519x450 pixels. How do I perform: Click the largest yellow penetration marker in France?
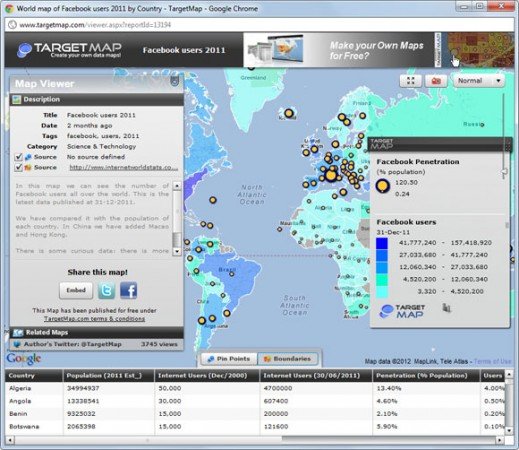331,175
